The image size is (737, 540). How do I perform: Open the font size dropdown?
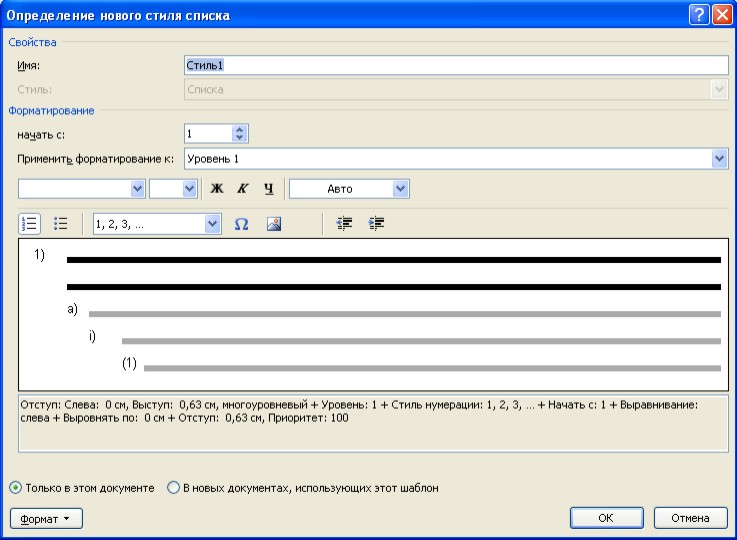coord(189,188)
